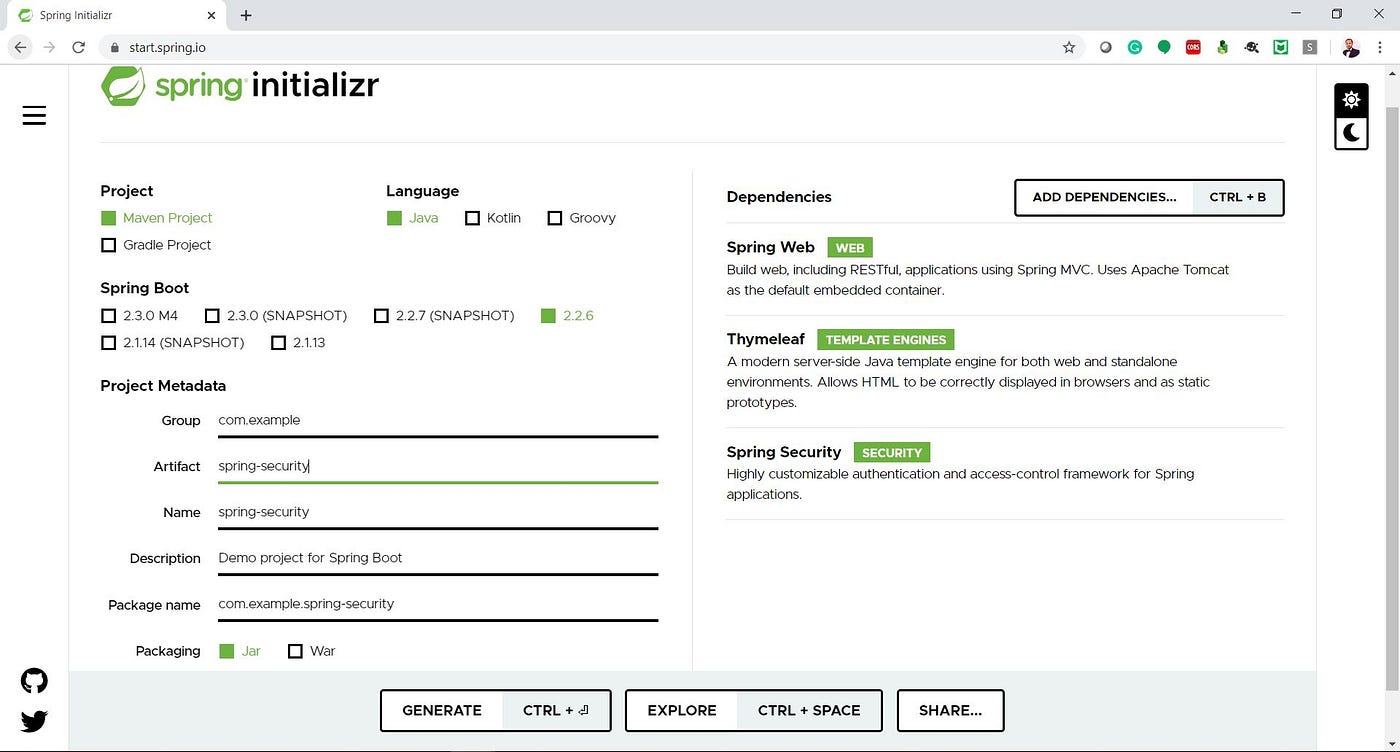Click the Thymeleaf dependency entry
This screenshot has height=752, width=1400.
click(1005, 370)
